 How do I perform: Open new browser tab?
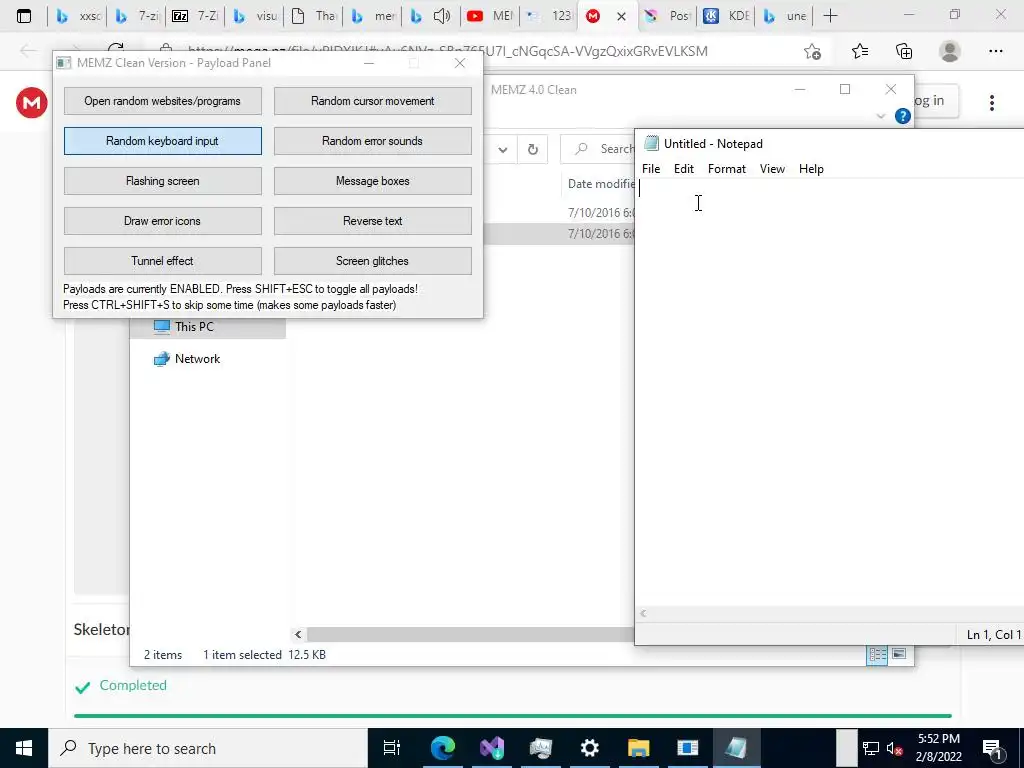tap(830, 16)
